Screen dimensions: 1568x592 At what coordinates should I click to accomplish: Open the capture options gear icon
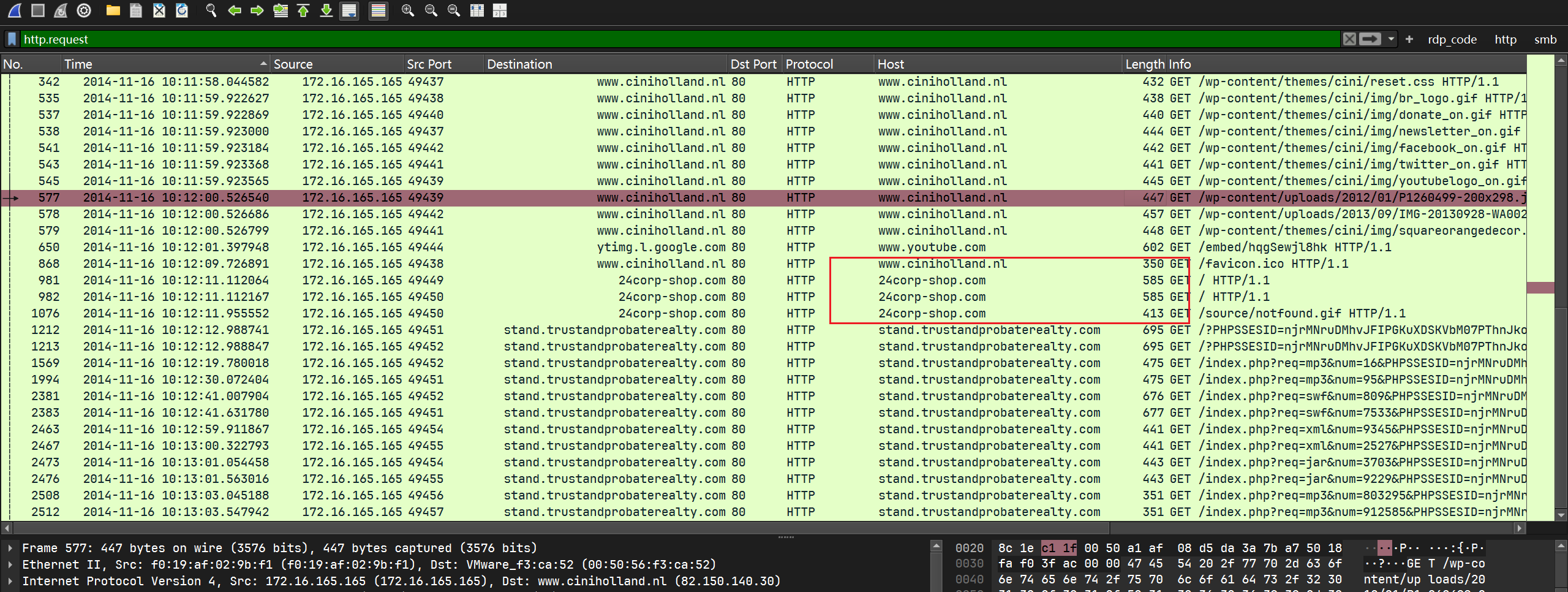click(84, 10)
